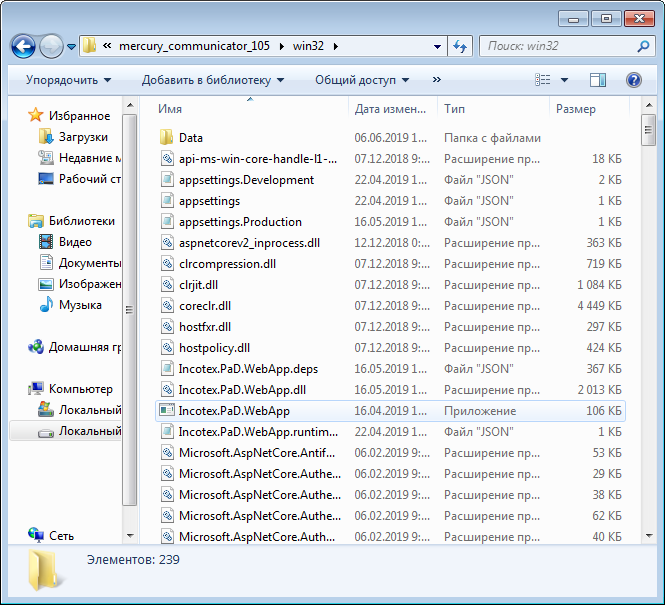The height and width of the screenshot is (605, 665).
Task: Sort by Тип column header
Action: point(493,109)
